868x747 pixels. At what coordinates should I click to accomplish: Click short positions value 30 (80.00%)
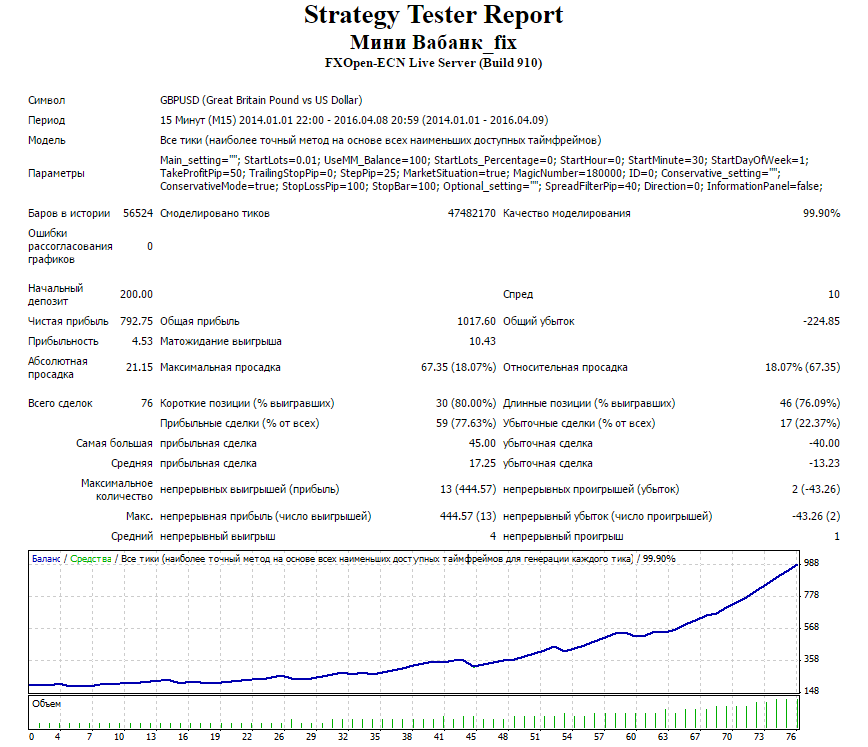[466, 403]
